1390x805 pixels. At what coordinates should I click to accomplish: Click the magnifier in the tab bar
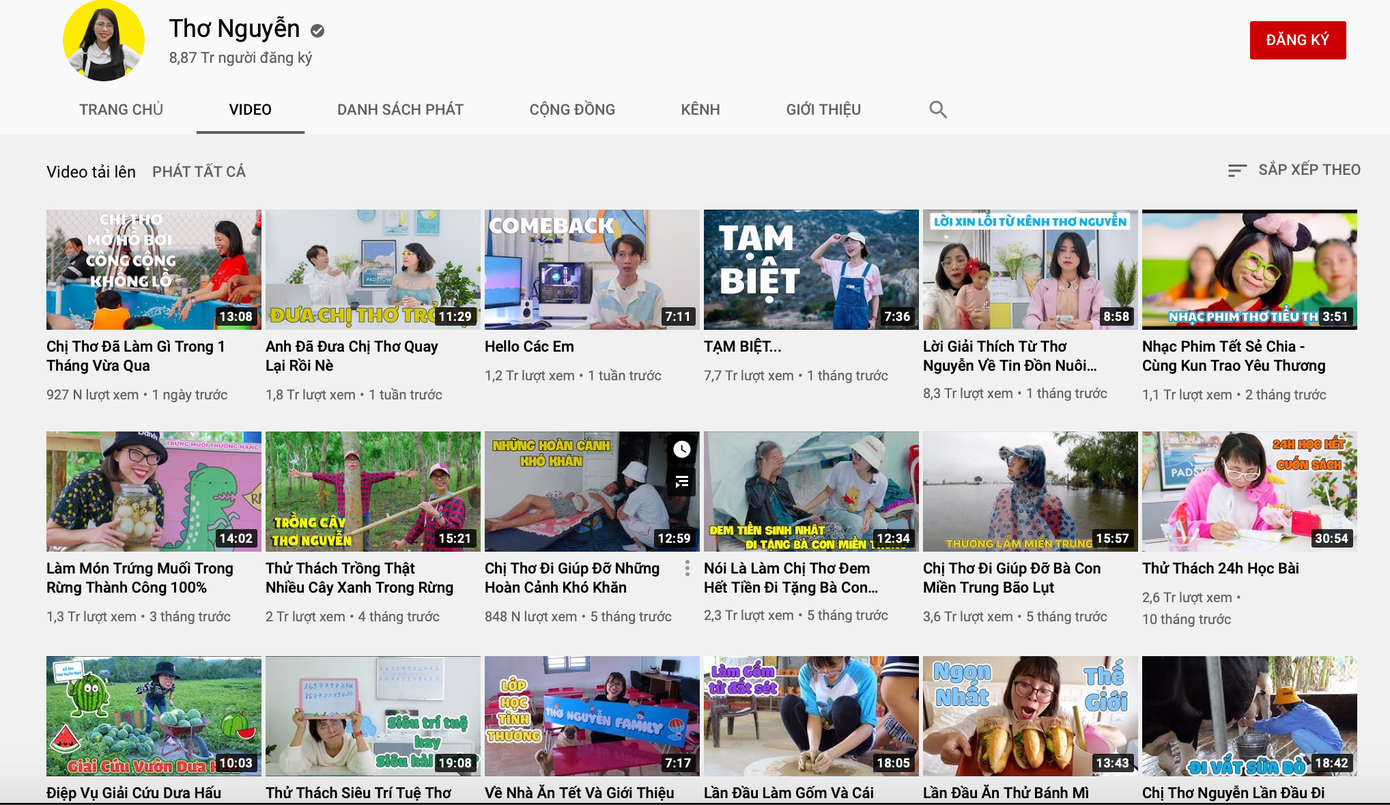(x=937, y=109)
